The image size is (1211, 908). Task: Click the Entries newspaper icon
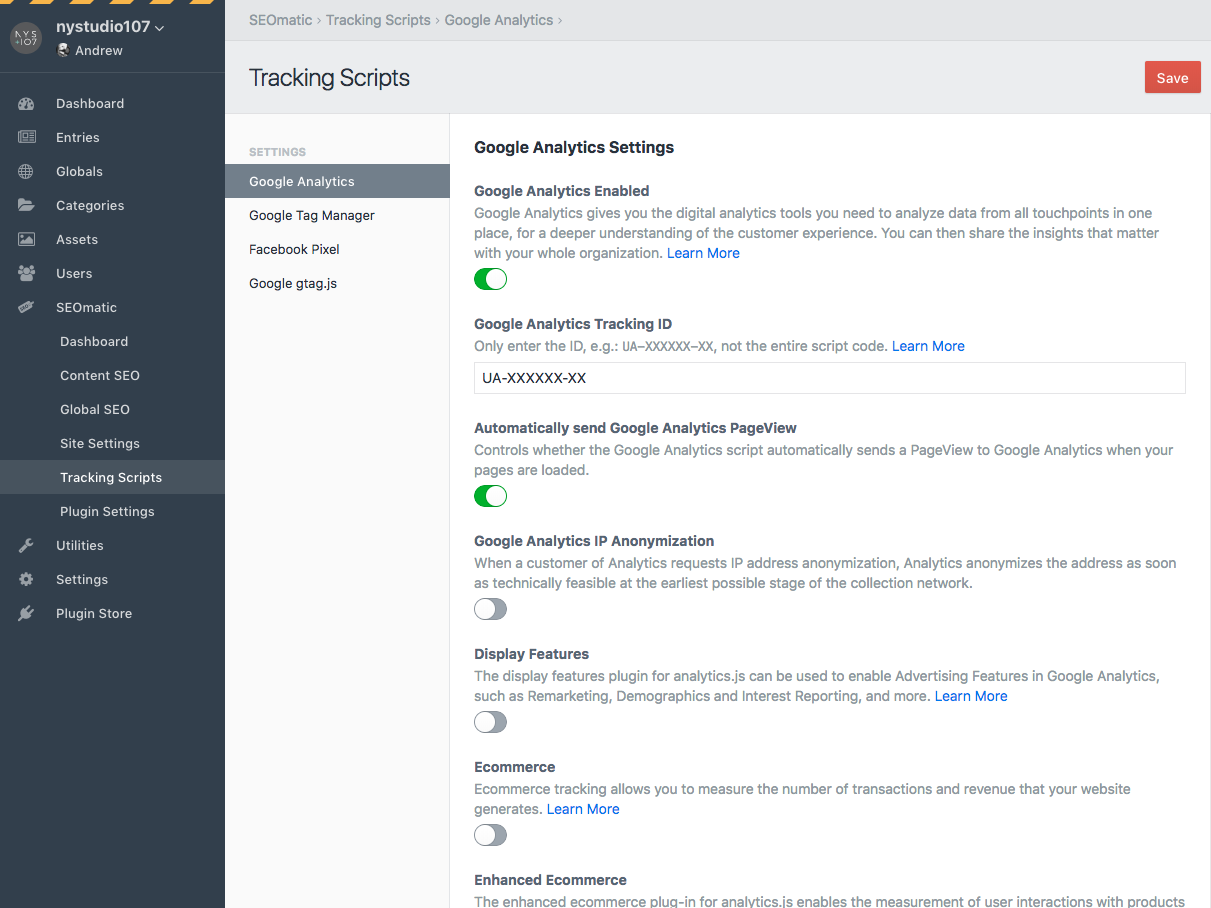pyautogui.click(x=26, y=137)
